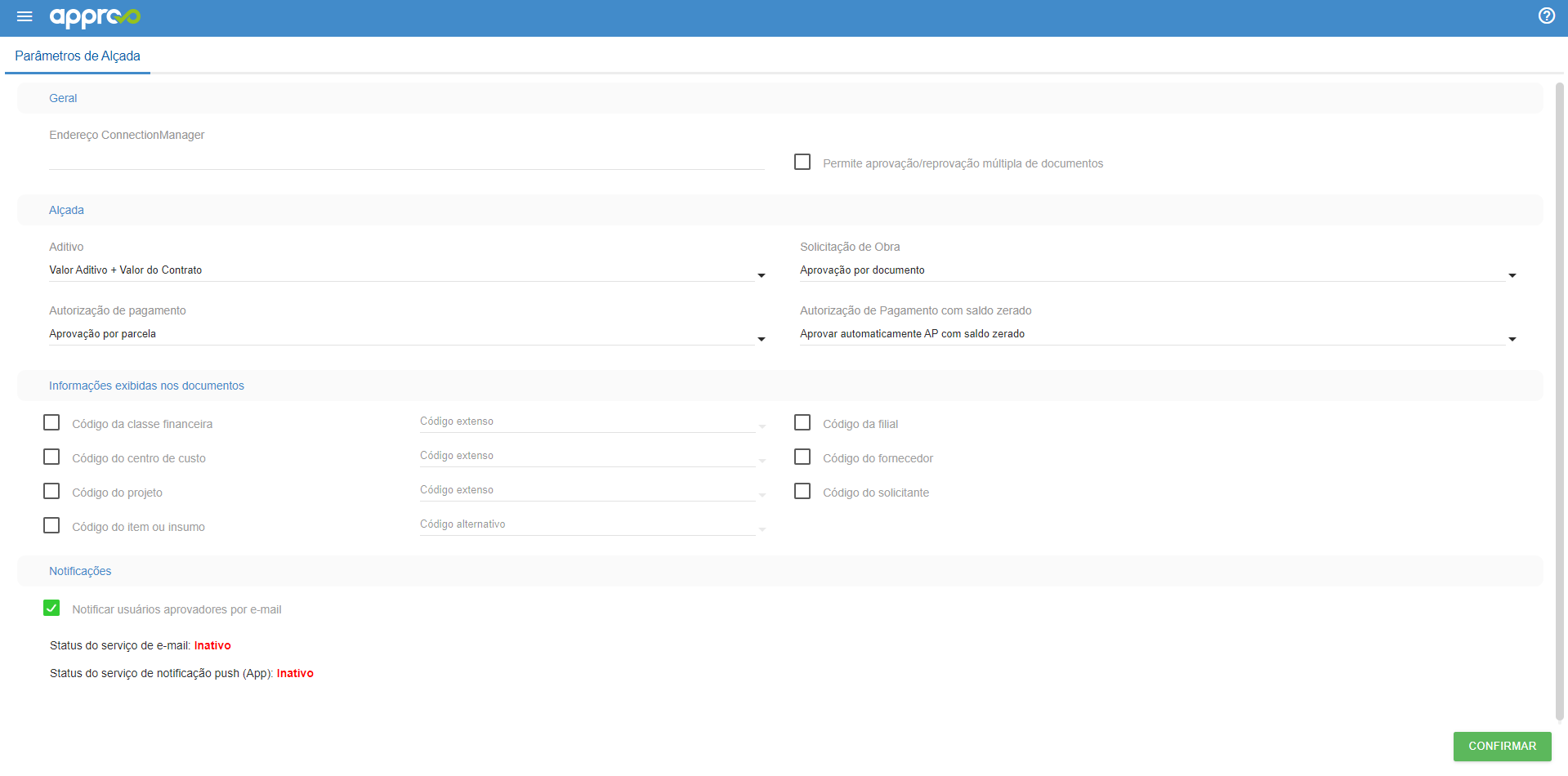Check Código do solicitante
1568x776 pixels.
802,491
